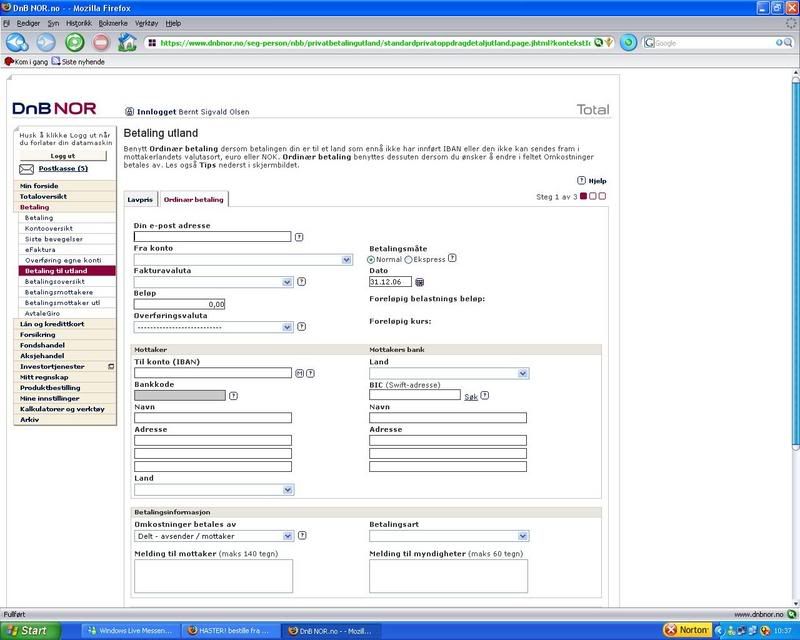Select the Normal payment method radio
This screenshot has height=640, width=800.
372,259
